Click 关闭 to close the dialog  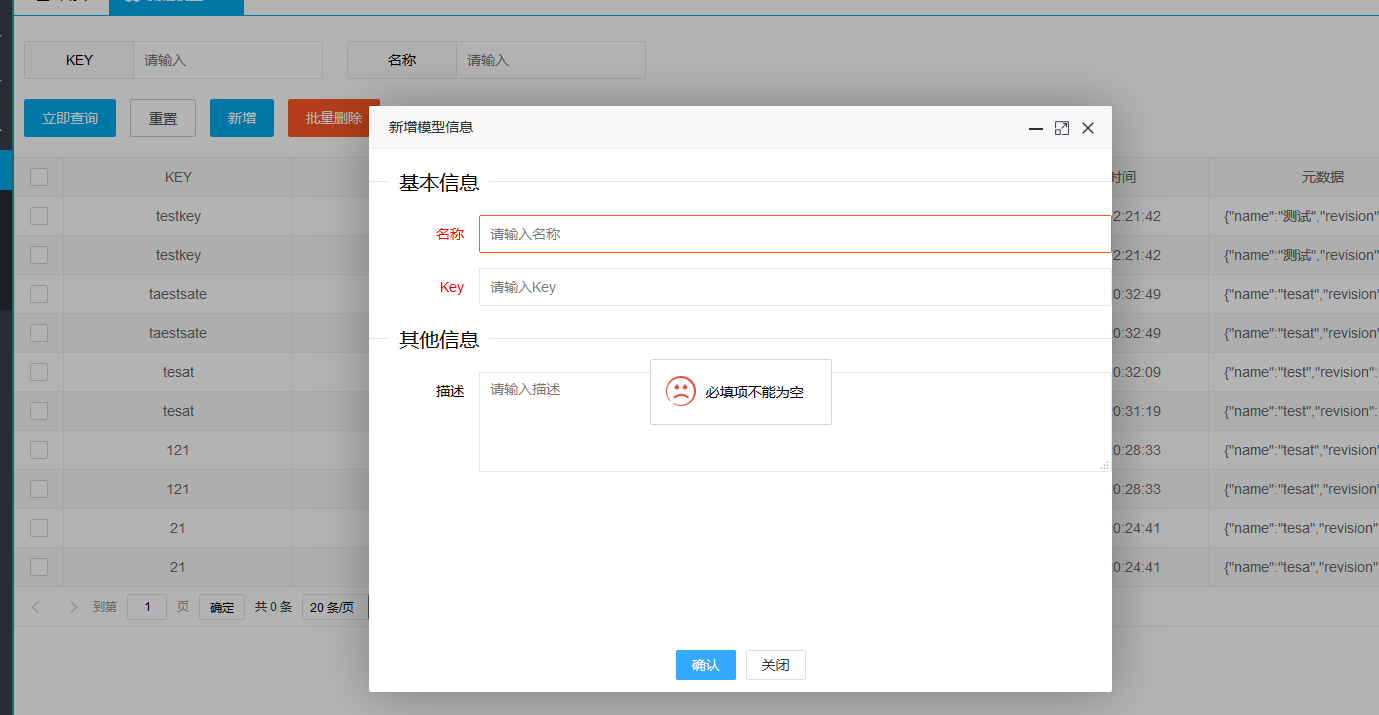click(775, 664)
